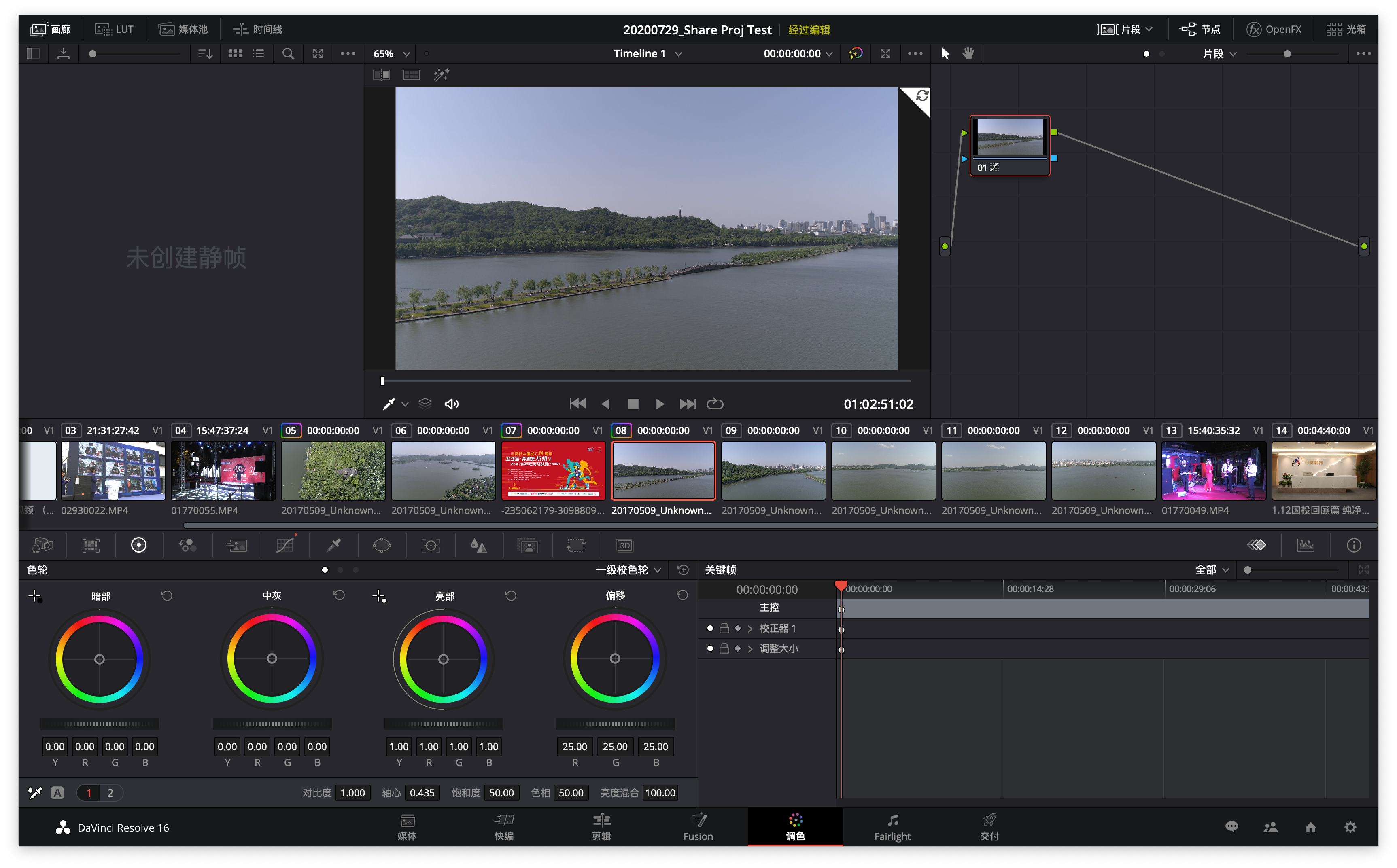1397x868 pixels.
Task: Toggle the OpenFX panel button
Action: (x=1274, y=29)
